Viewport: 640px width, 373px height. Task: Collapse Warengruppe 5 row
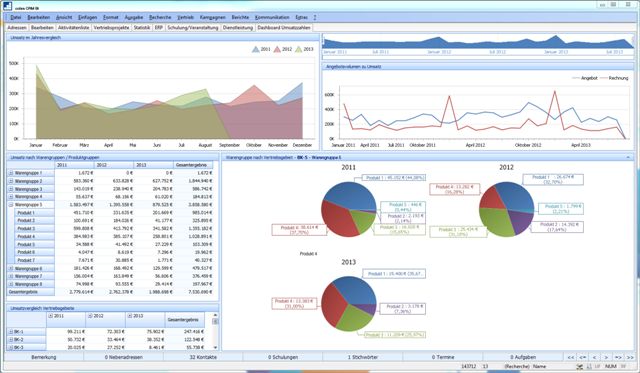pos(11,204)
